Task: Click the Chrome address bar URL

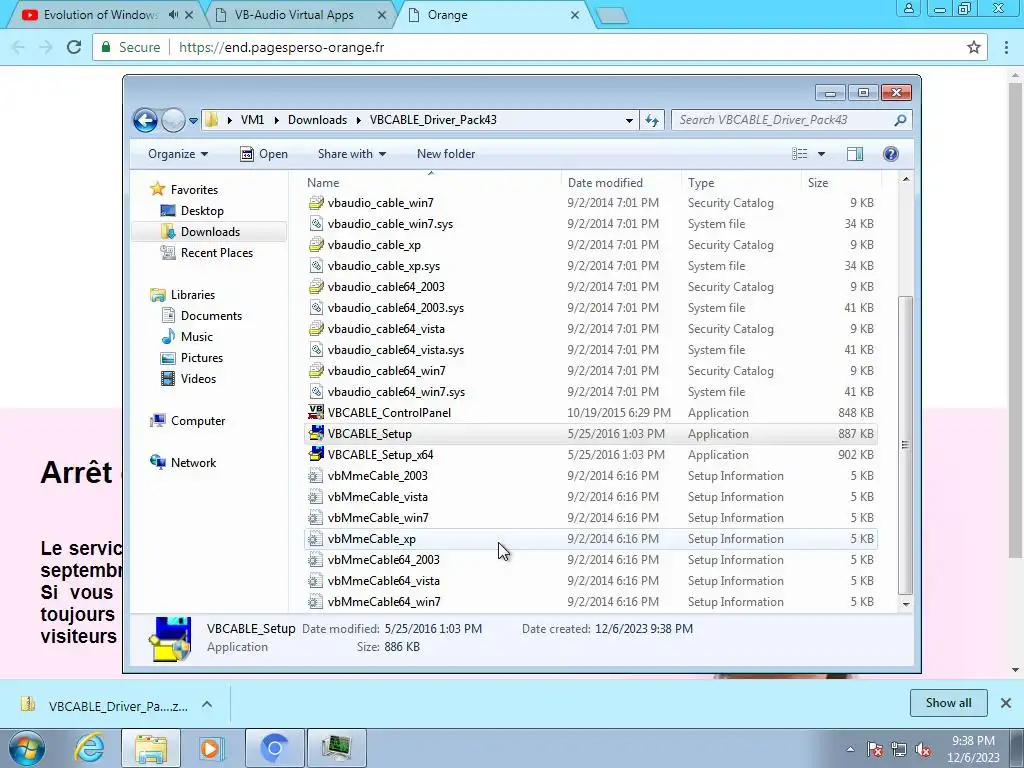Action: (x=281, y=47)
